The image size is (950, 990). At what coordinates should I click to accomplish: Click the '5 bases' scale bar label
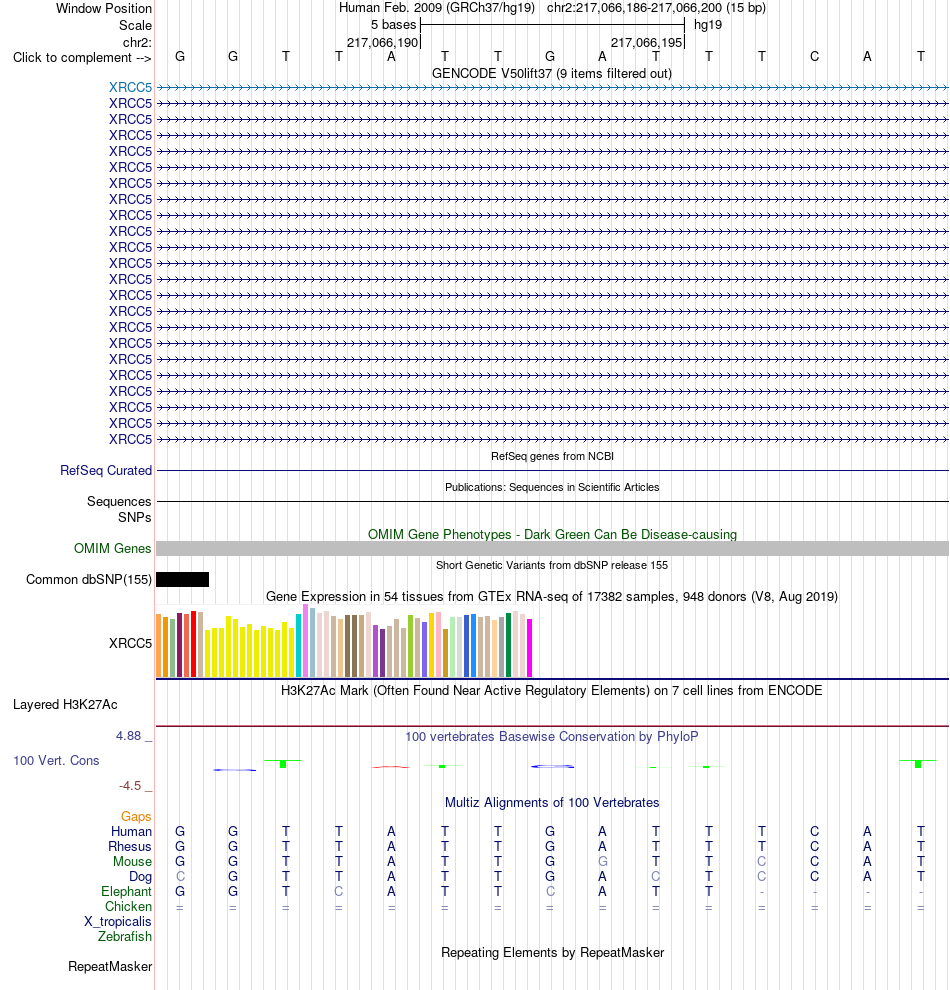[393, 25]
